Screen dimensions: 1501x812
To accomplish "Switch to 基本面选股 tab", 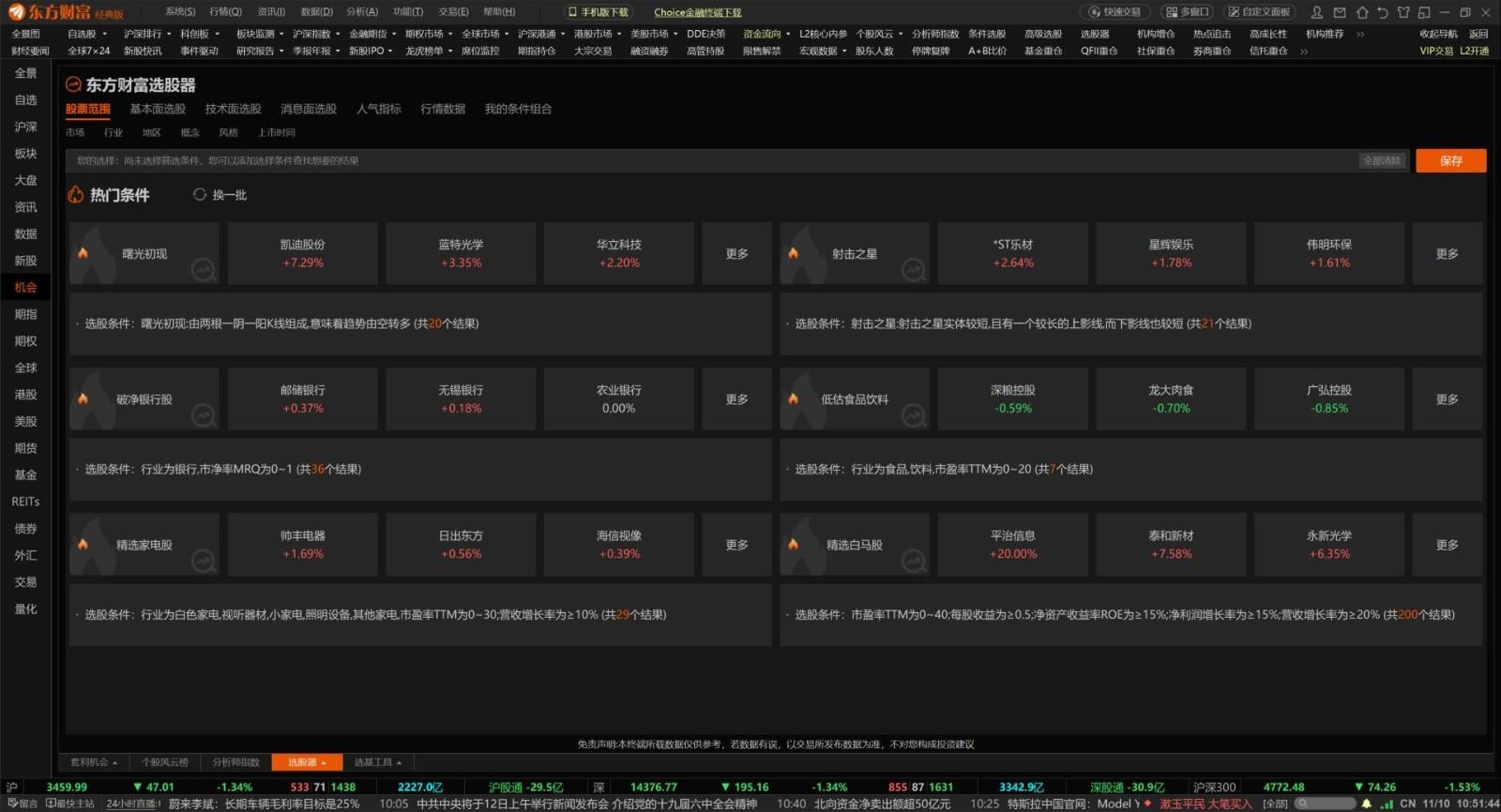I will coord(158,109).
